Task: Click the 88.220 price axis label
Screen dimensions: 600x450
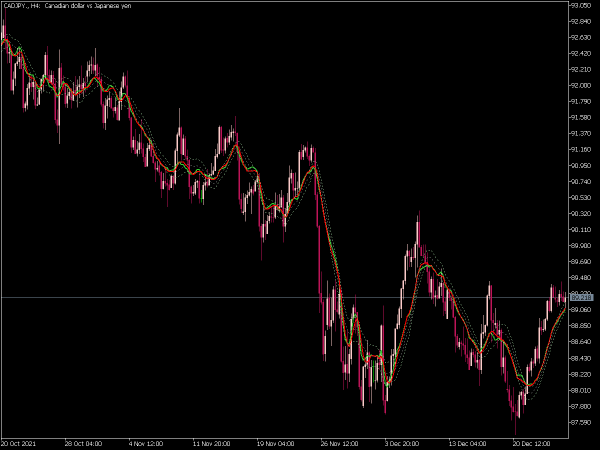Action: point(581,374)
